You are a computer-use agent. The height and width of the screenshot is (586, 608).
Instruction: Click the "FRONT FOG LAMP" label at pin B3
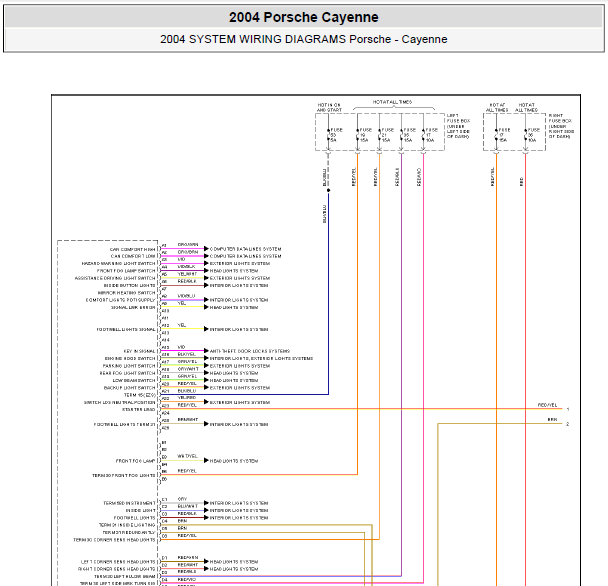pyautogui.click(x=135, y=461)
